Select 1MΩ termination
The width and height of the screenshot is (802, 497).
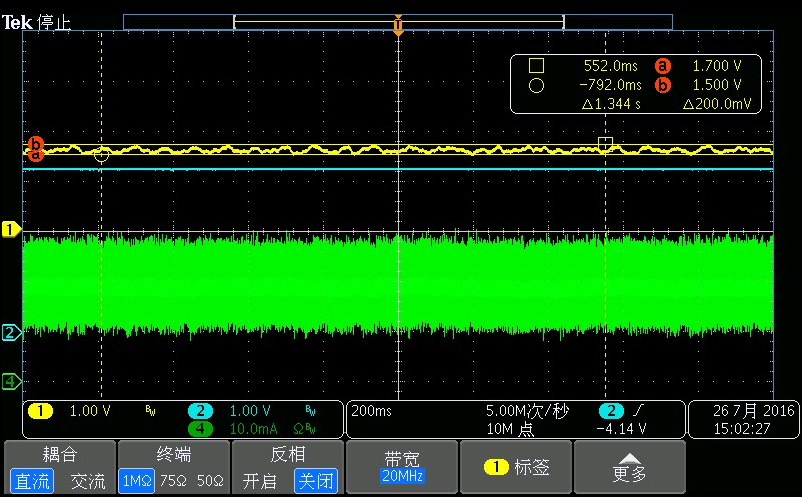pos(137,481)
